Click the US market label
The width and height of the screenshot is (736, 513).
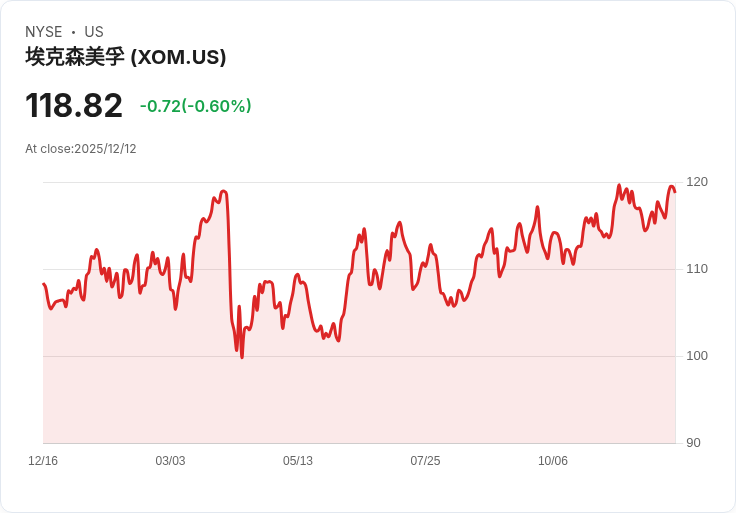tap(94, 32)
